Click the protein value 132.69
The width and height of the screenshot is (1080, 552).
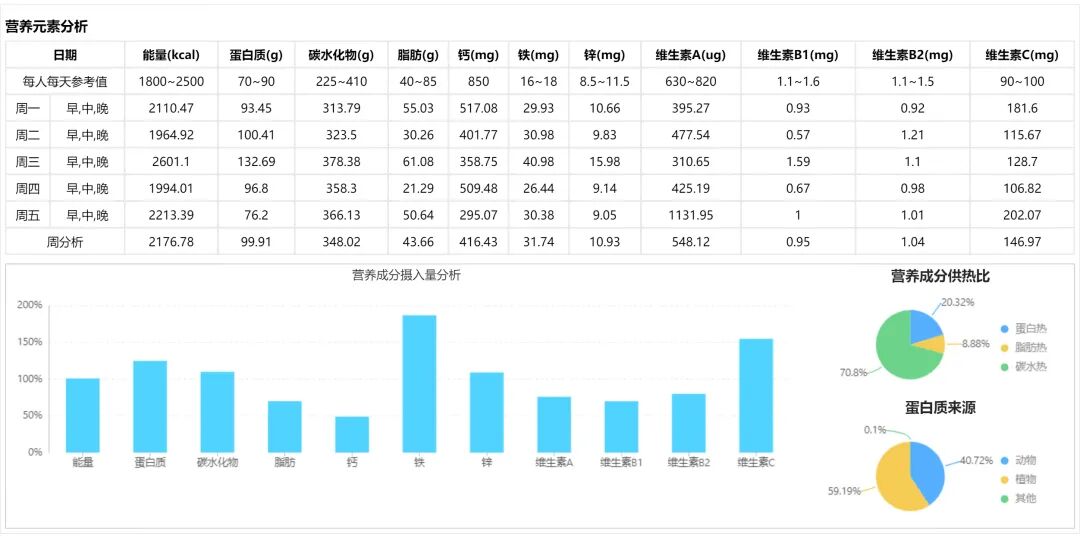pos(256,162)
